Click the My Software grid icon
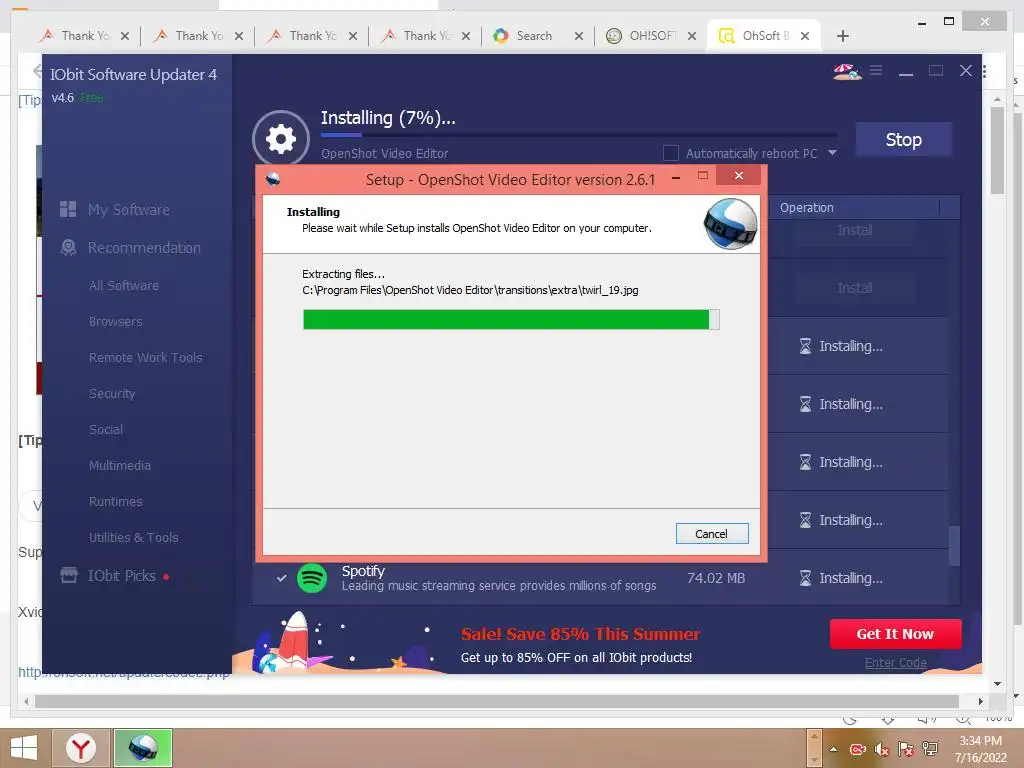 [x=68, y=209]
